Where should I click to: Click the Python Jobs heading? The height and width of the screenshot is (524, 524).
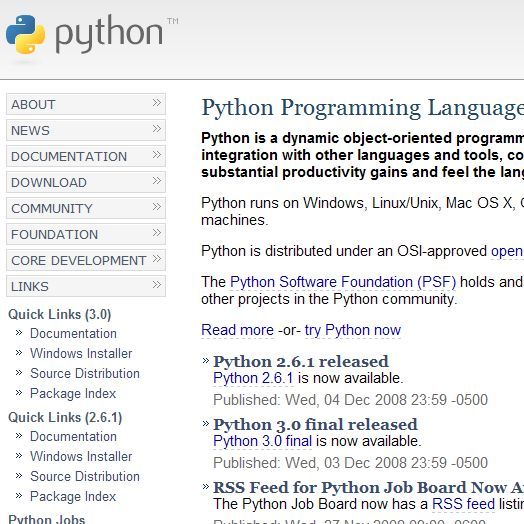click(47, 519)
